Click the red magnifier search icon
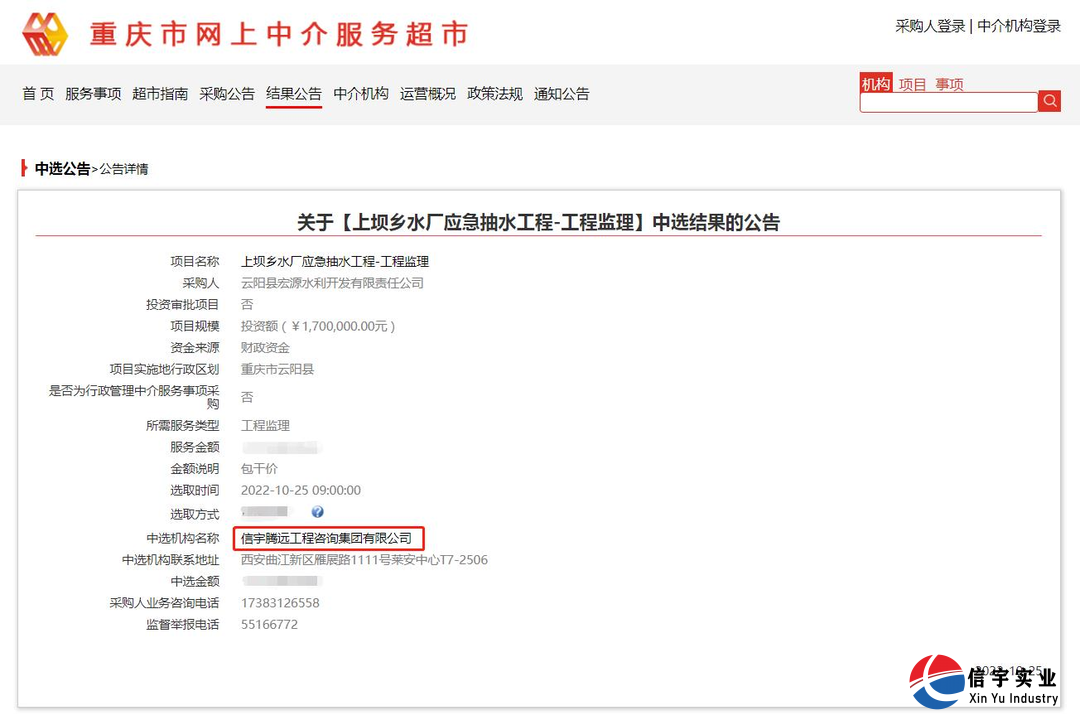Image resolution: width=1080 pixels, height=725 pixels. click(x=1049, y=101)
